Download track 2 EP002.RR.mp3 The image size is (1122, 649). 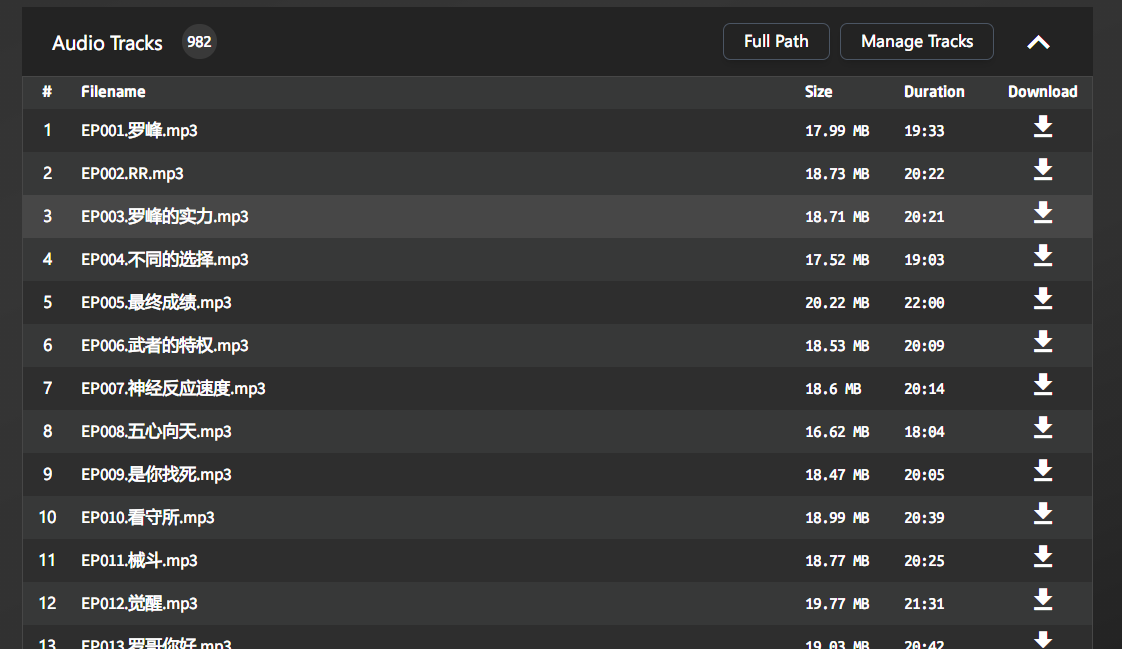tap(1043, 170)
